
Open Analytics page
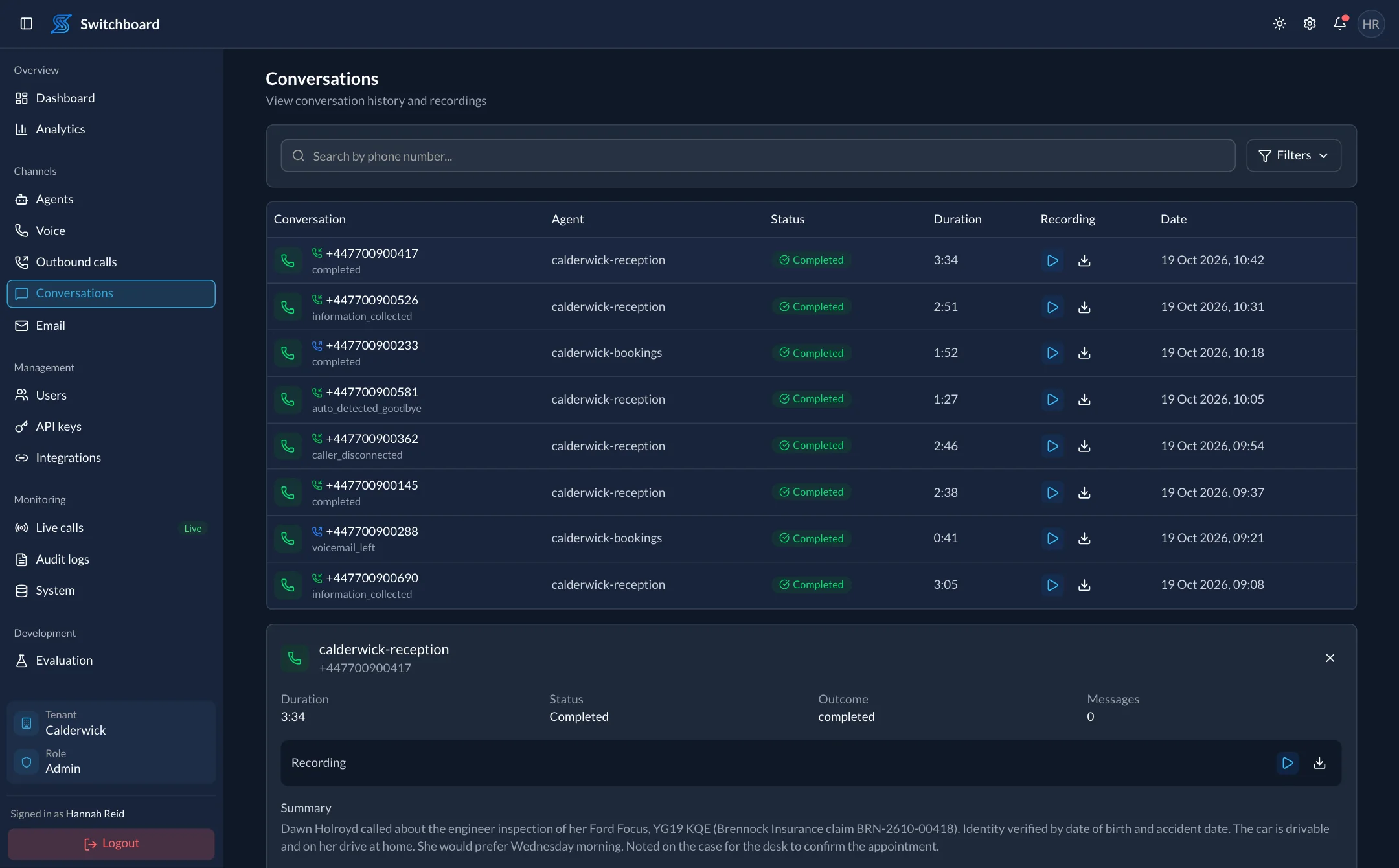[x=111, y=130]
